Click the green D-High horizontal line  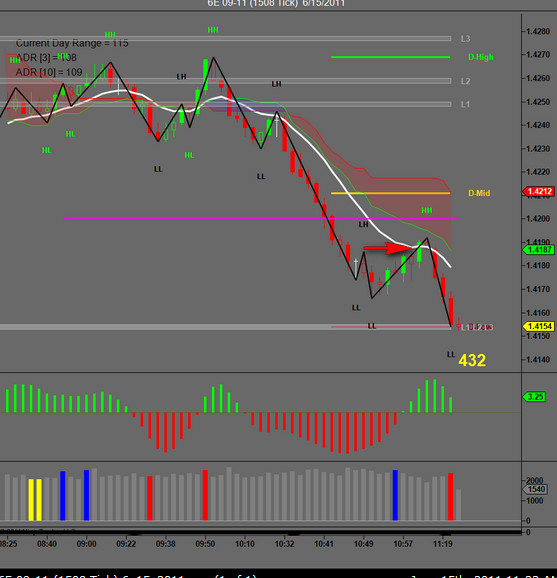[391, 57]
